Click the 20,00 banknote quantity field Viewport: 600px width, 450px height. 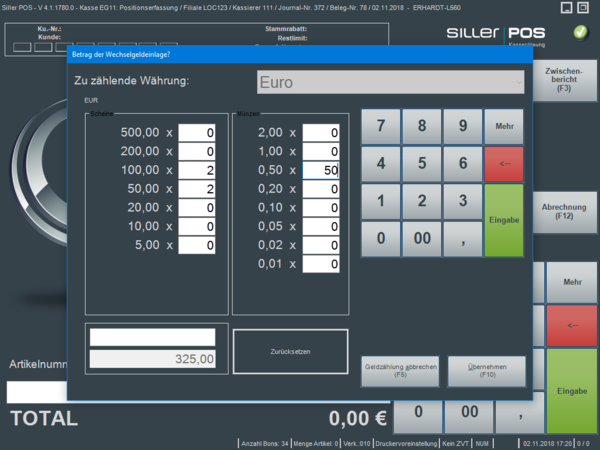196,207
